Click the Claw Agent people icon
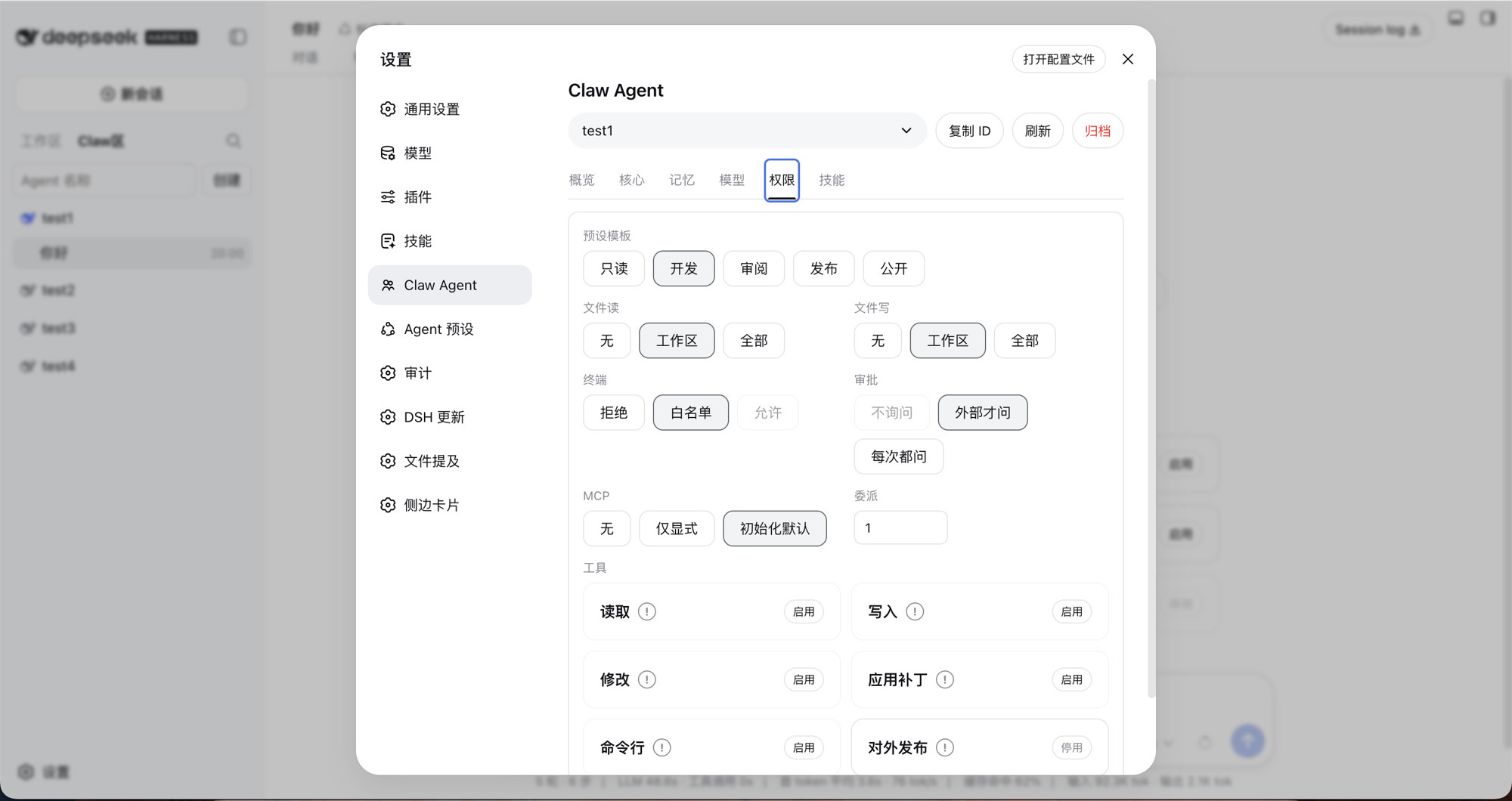The width and height of the screenshot is (1512, 801). 388,285
